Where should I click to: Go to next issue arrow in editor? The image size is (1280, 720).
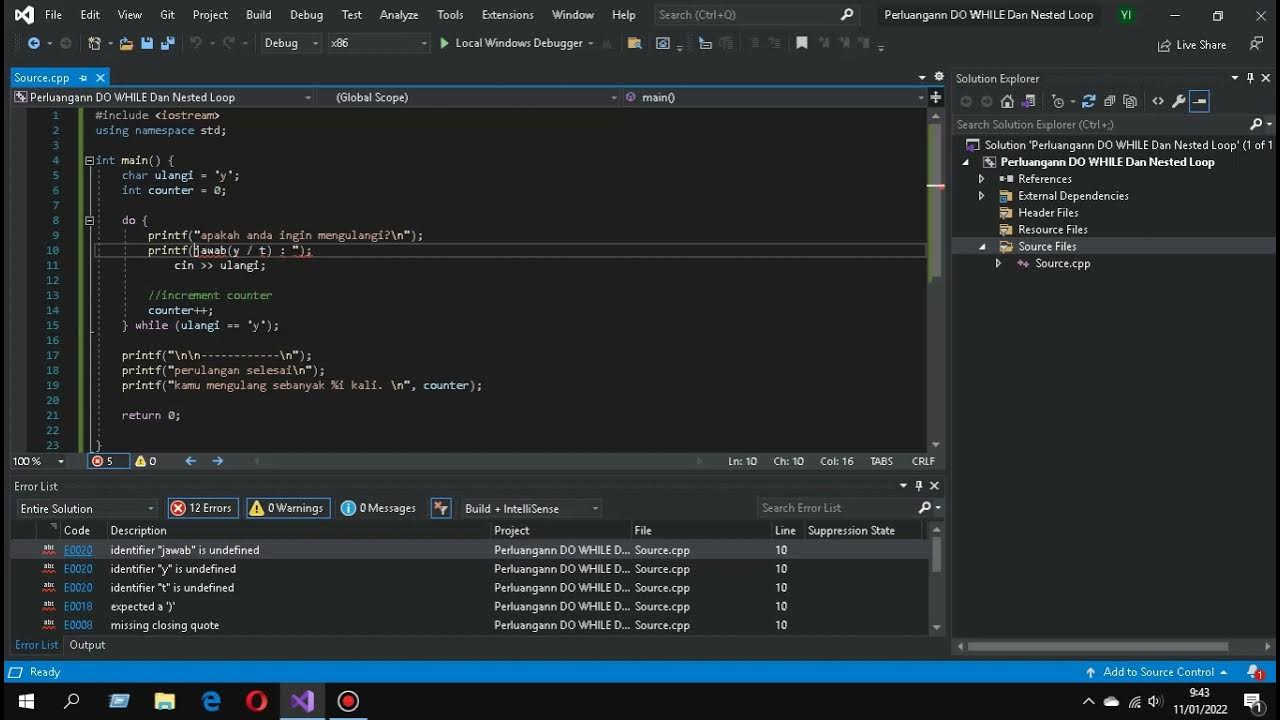(x=218, y=461)
